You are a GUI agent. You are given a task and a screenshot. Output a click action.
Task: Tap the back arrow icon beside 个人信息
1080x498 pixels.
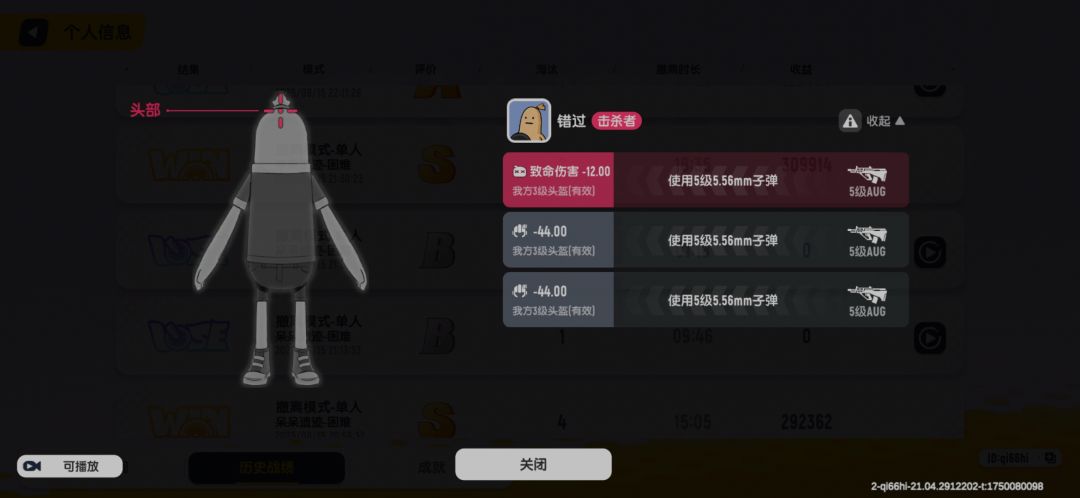[32, 32]
